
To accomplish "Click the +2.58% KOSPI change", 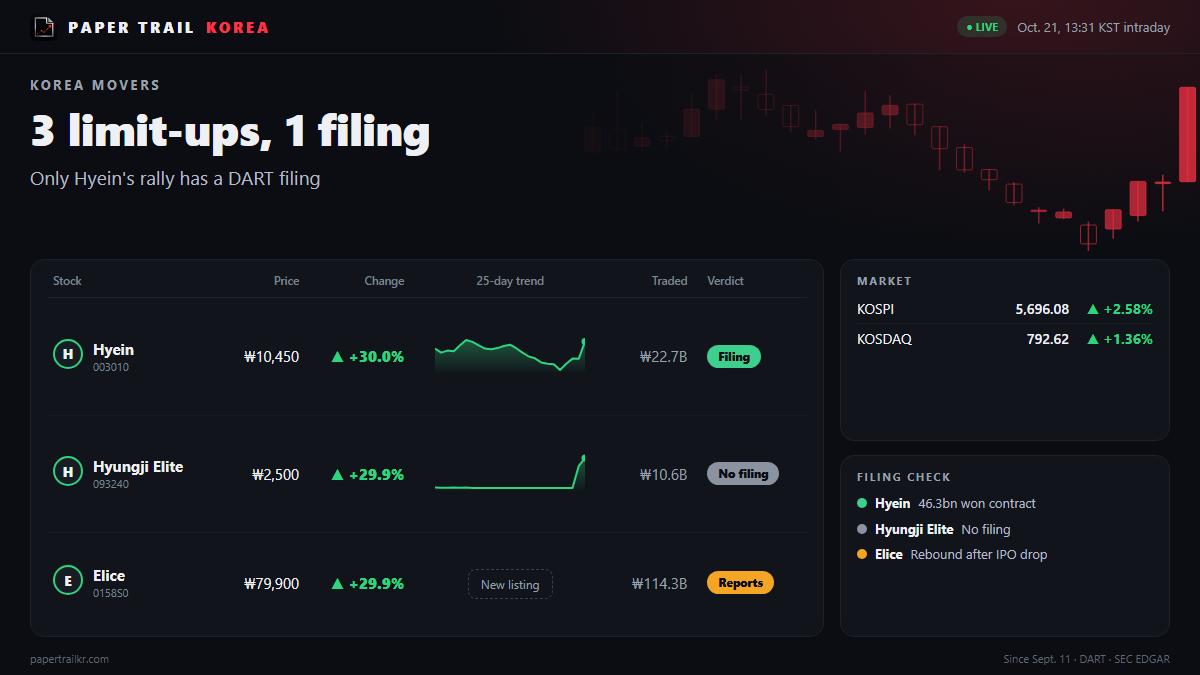I will coord(1128,310).
